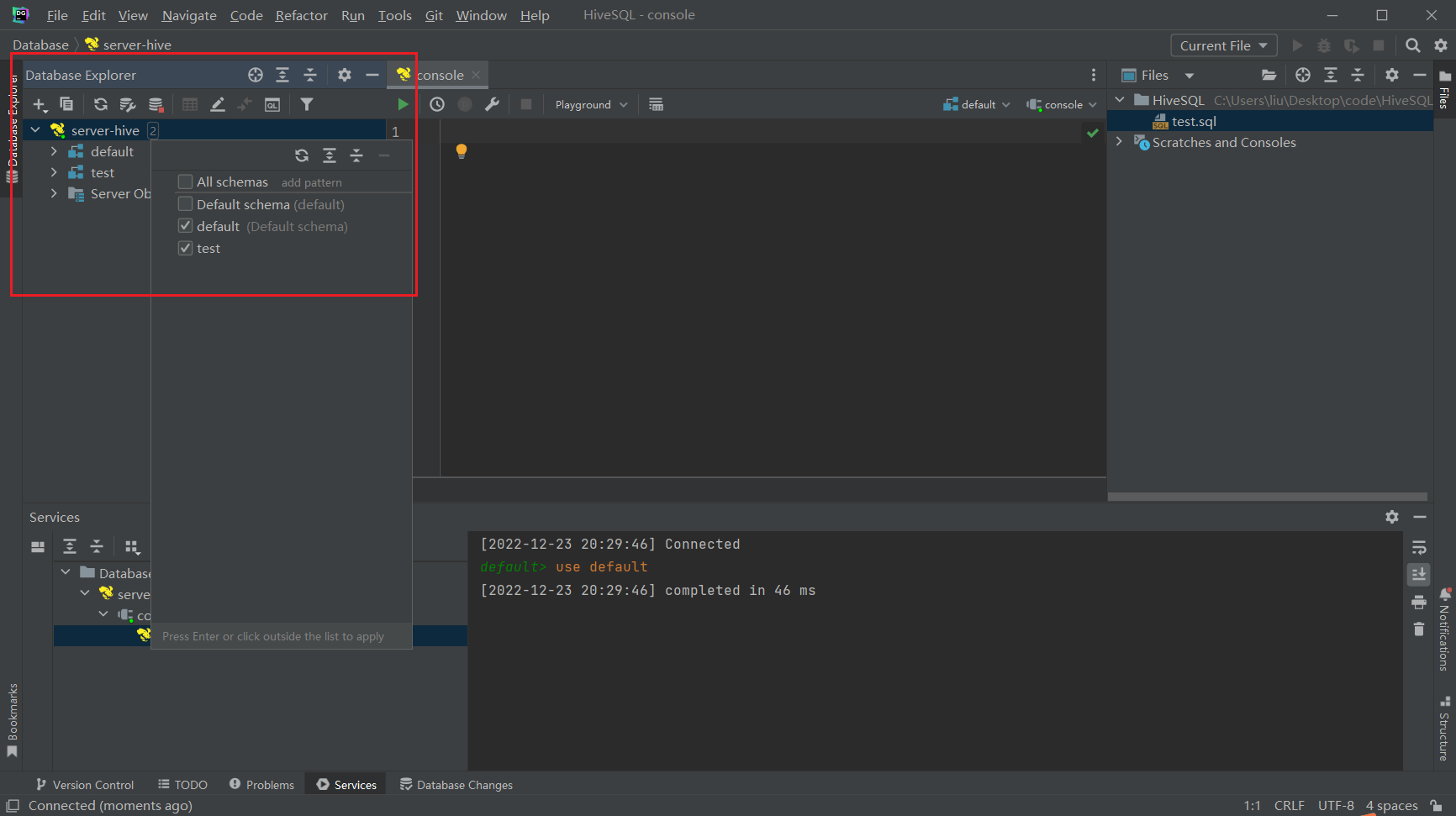
Task: Toggle in-editor results icon
Action: click(x=657, y=104)
